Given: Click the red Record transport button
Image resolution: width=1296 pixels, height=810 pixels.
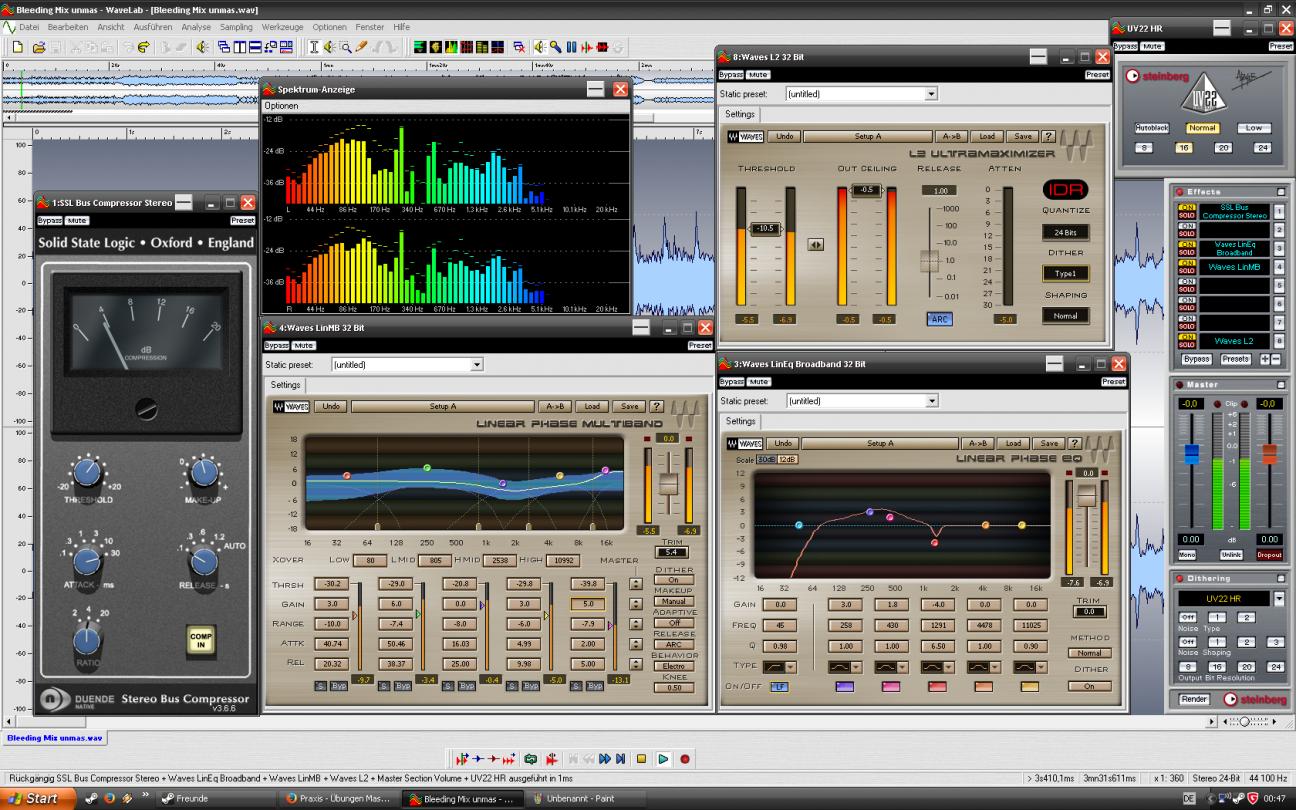Looking at the screenshot, I should click(684, 759).
